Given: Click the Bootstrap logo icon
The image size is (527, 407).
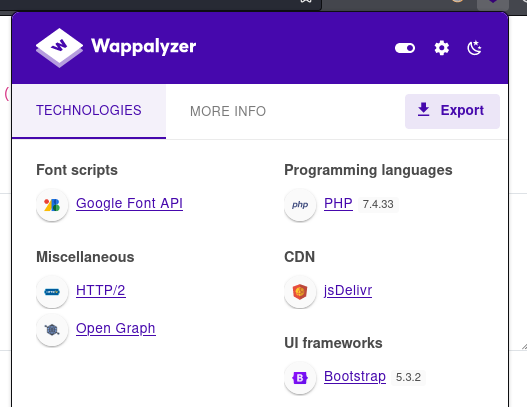Looking at the screenshot, I should 300,378.
